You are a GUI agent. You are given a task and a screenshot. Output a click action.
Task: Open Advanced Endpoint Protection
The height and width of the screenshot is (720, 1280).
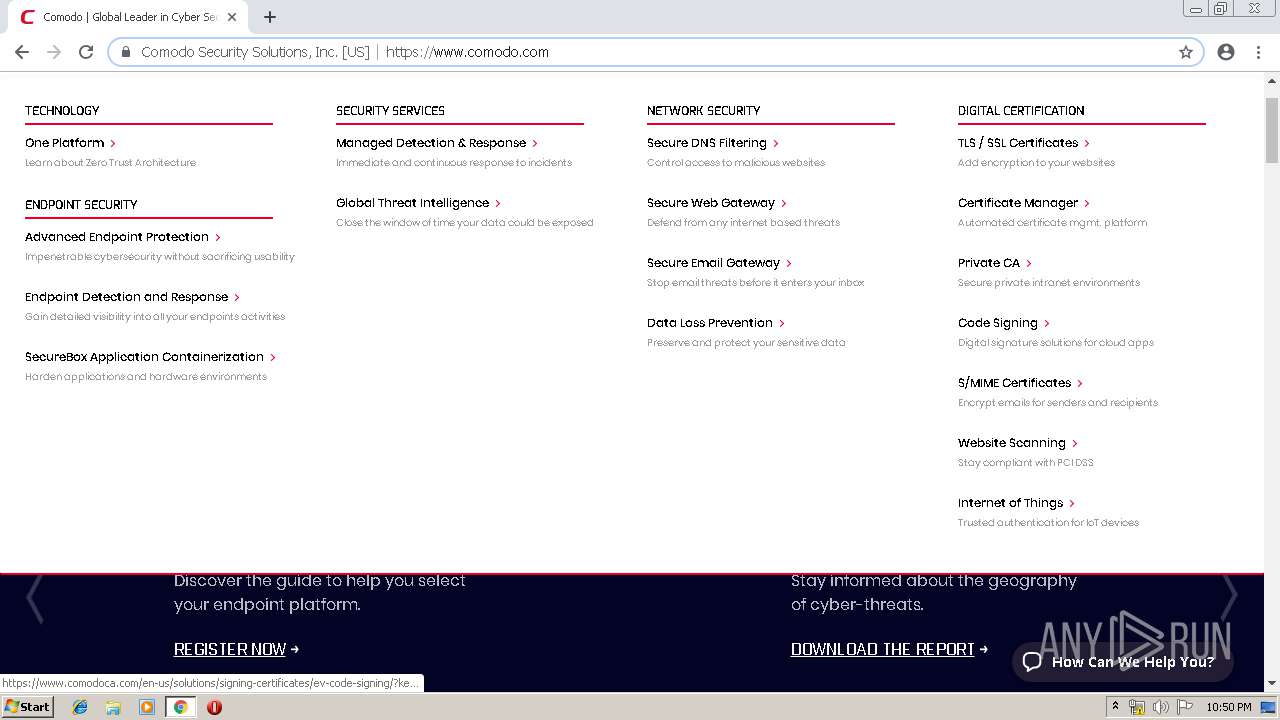click(x=117, y=237)
